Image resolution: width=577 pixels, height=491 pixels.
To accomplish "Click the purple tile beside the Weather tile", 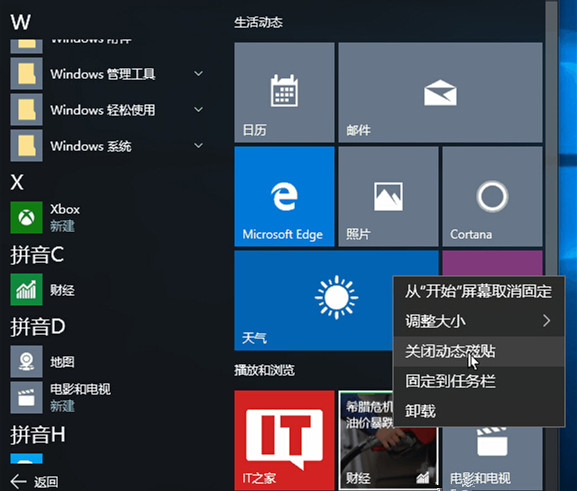I will pos(492,263).
